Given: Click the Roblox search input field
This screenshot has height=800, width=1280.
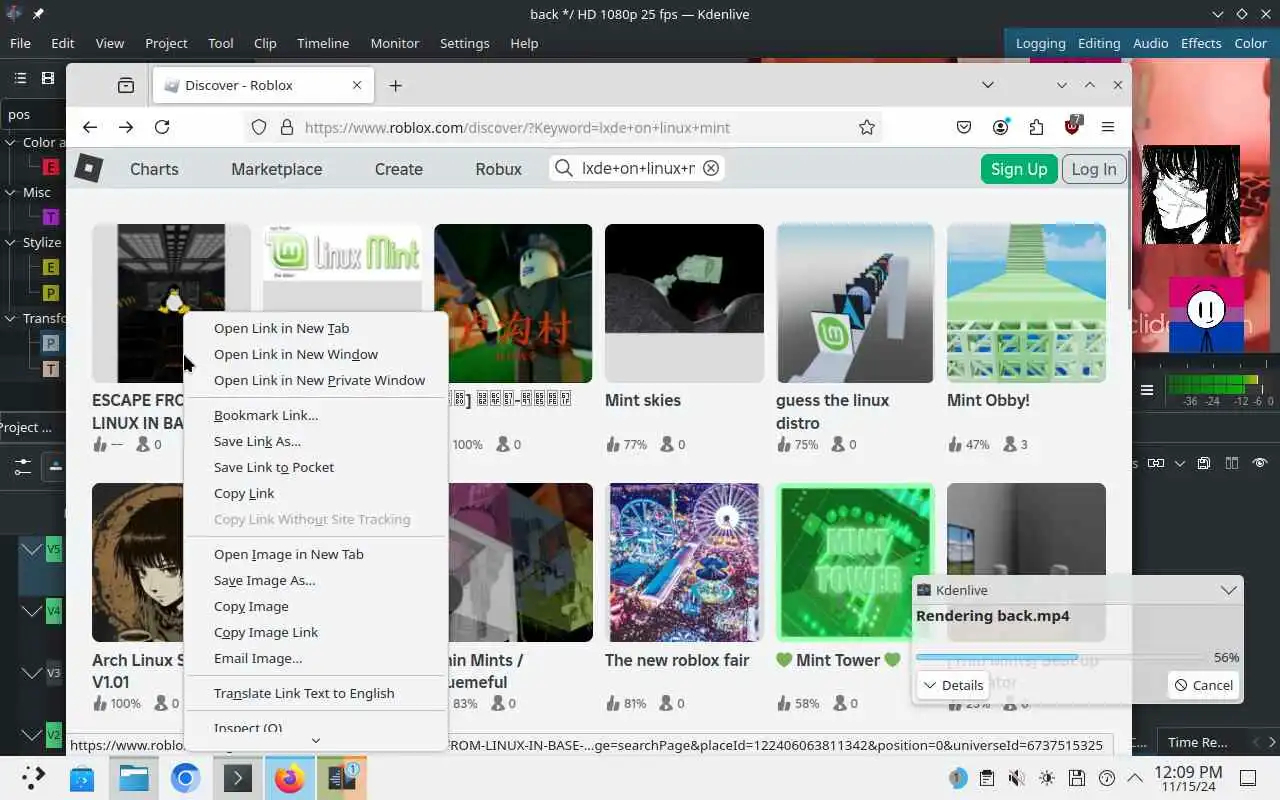Looking at the screenshot, I should point(637,168).
